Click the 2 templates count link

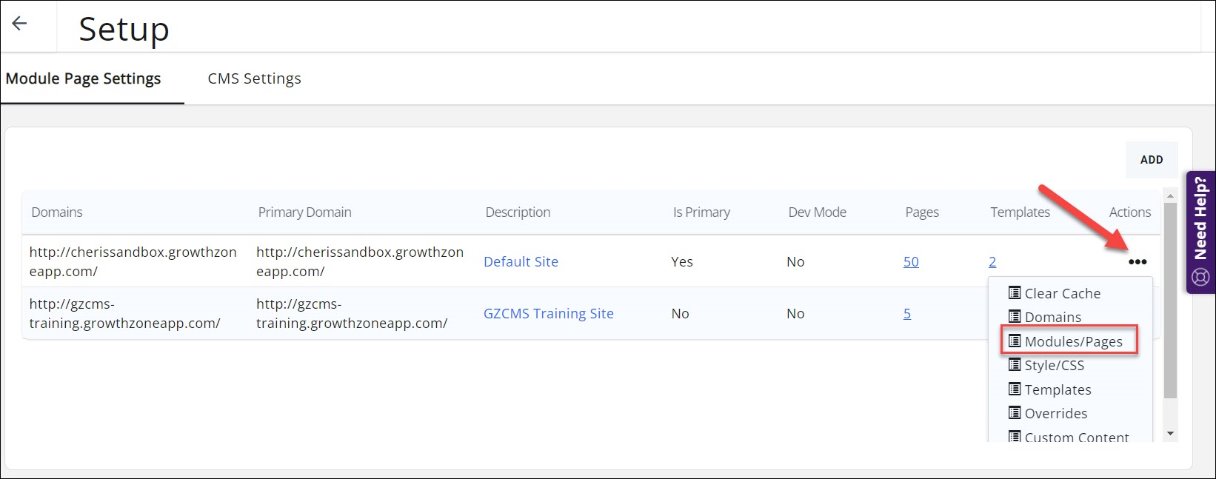click(x=992, y=262)
